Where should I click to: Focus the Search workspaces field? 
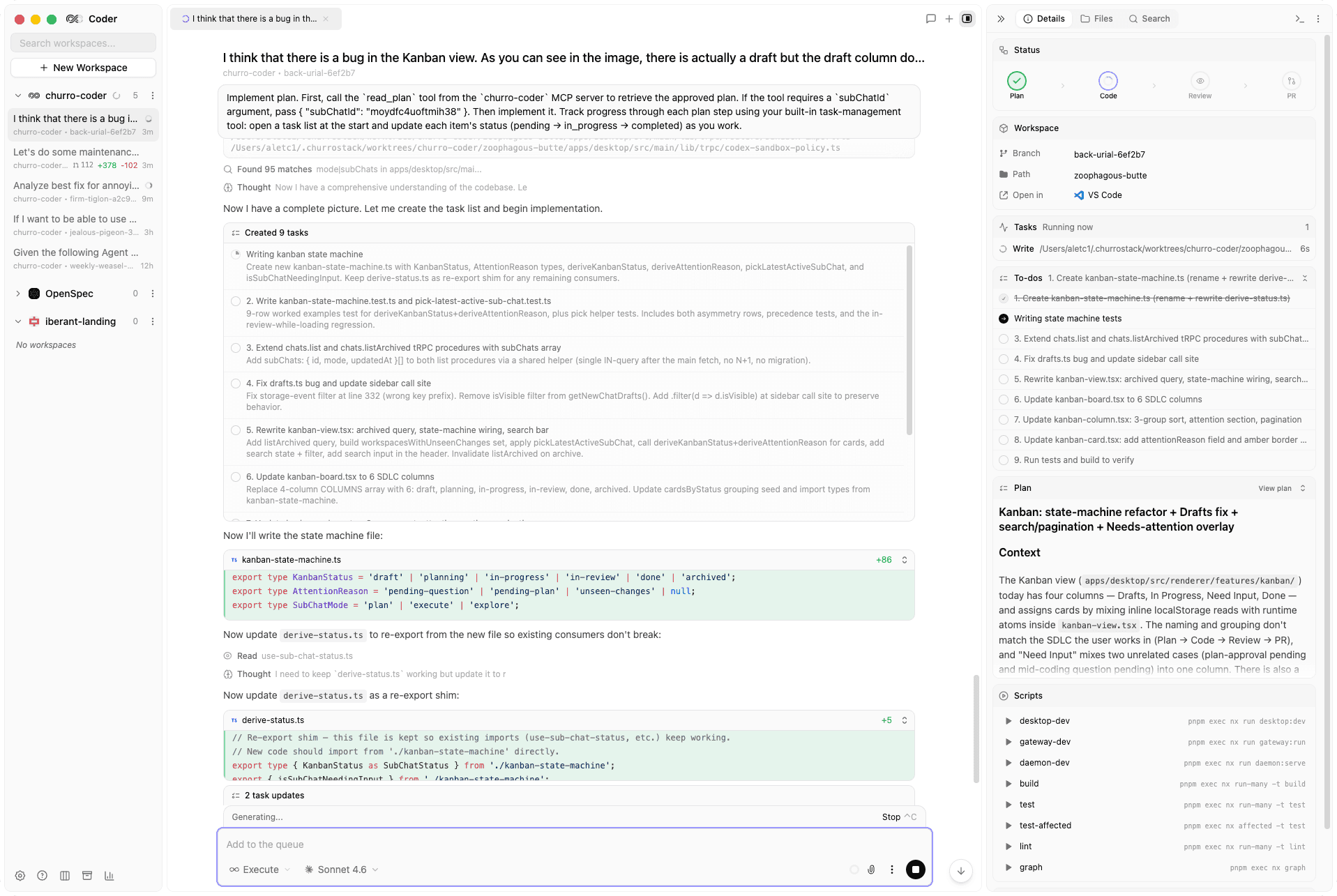click(83, 43)
